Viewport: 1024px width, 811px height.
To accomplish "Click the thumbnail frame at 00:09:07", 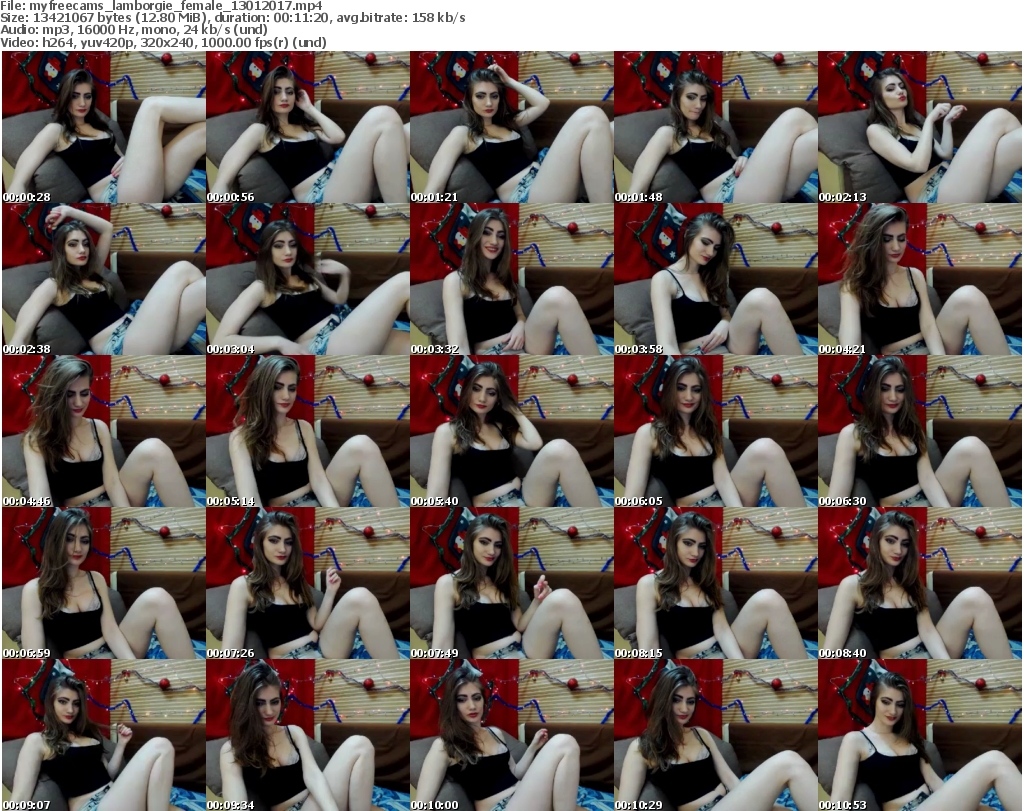I will pyautogui.click(x=104, y=735).
